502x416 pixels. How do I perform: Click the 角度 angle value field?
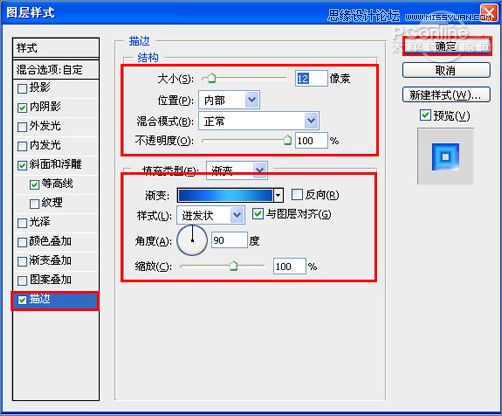[x=229, y=240]
